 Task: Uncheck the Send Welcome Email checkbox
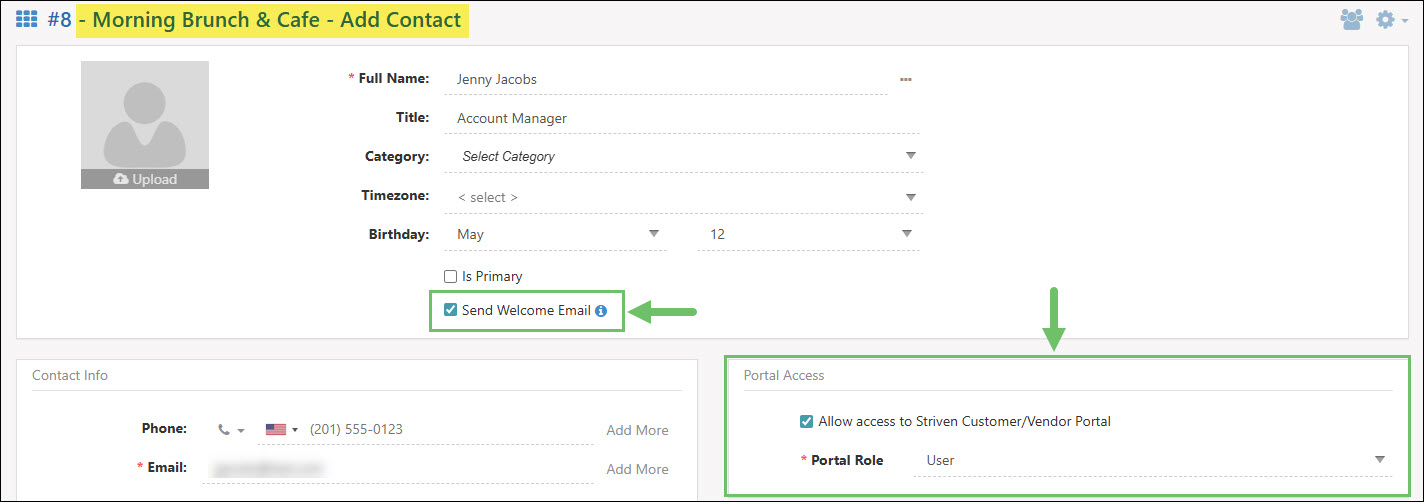pyautogui.click(x=450, y=311)
